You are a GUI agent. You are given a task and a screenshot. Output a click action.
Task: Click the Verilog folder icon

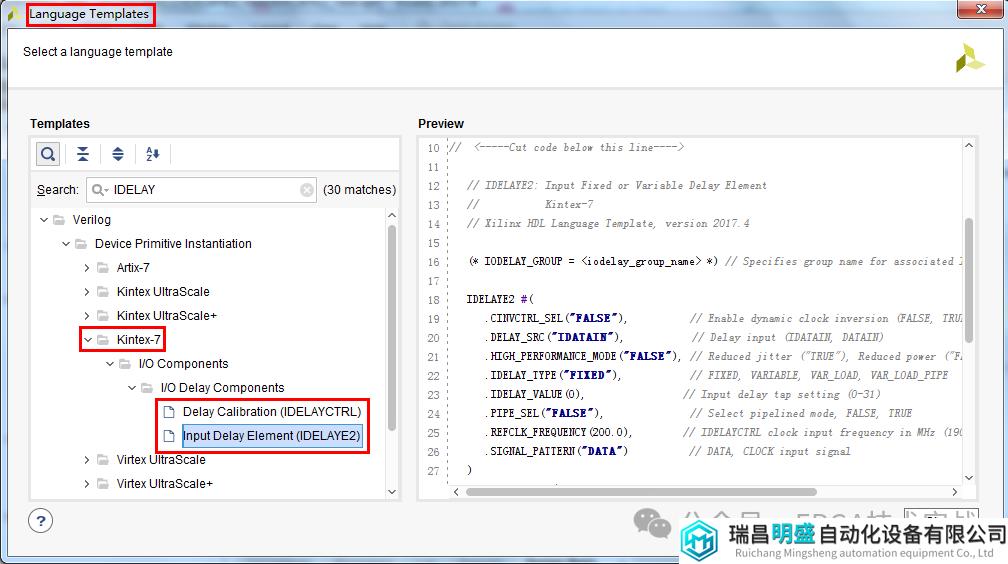[x=59, y=220]
